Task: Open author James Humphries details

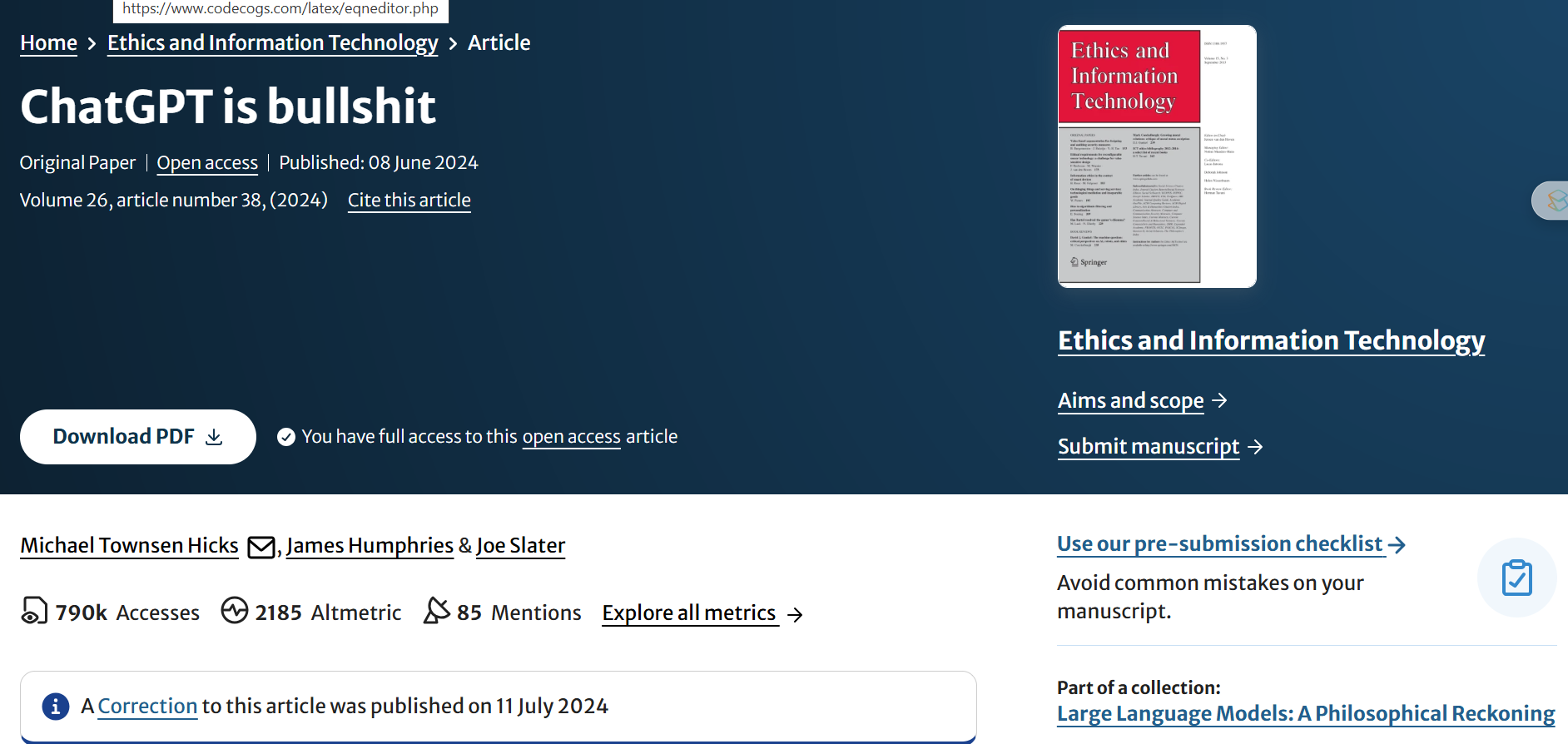Action: 370,546
